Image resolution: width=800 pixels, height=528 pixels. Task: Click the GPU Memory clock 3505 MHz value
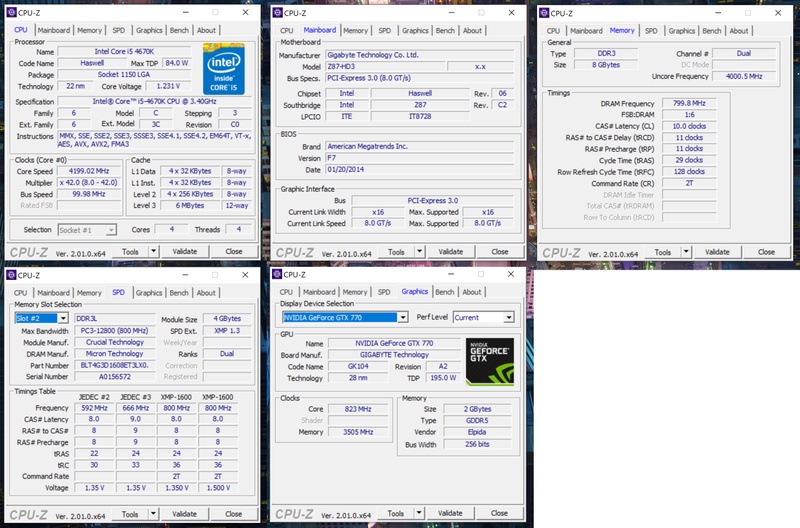click(x=358, y=432)
